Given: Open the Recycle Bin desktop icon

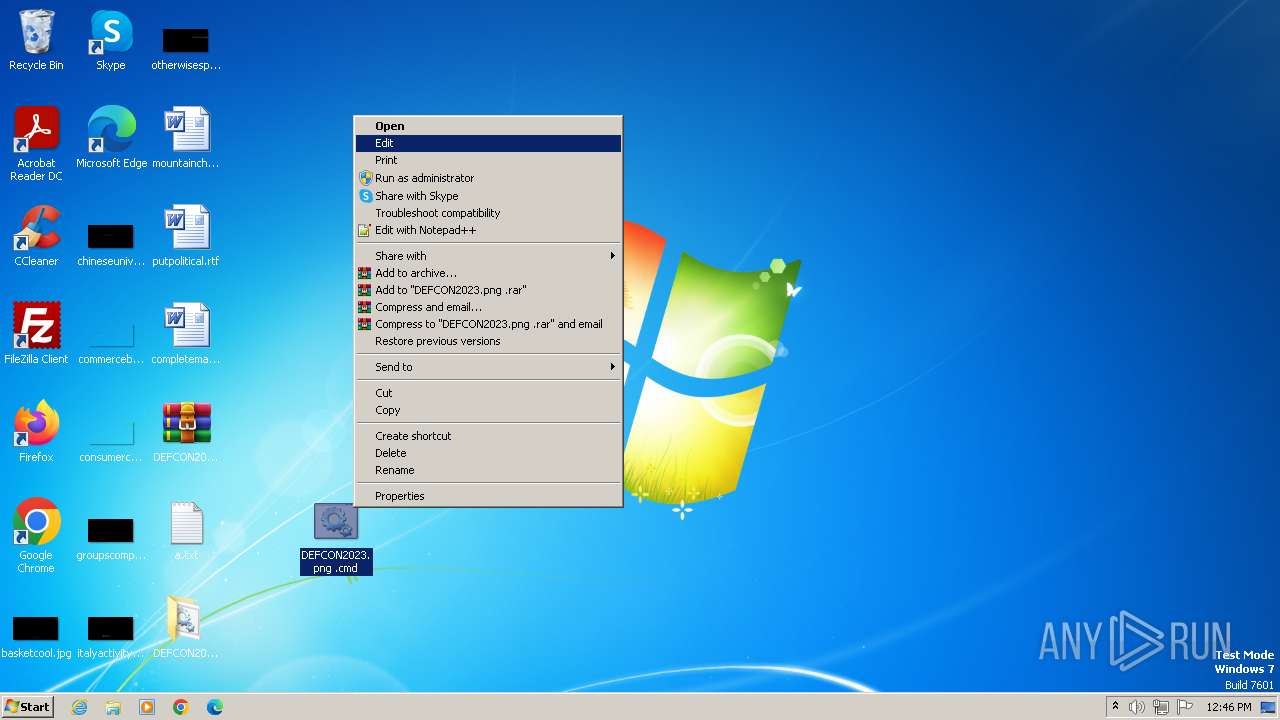Looking at the screenshot, I should [36, 40].
